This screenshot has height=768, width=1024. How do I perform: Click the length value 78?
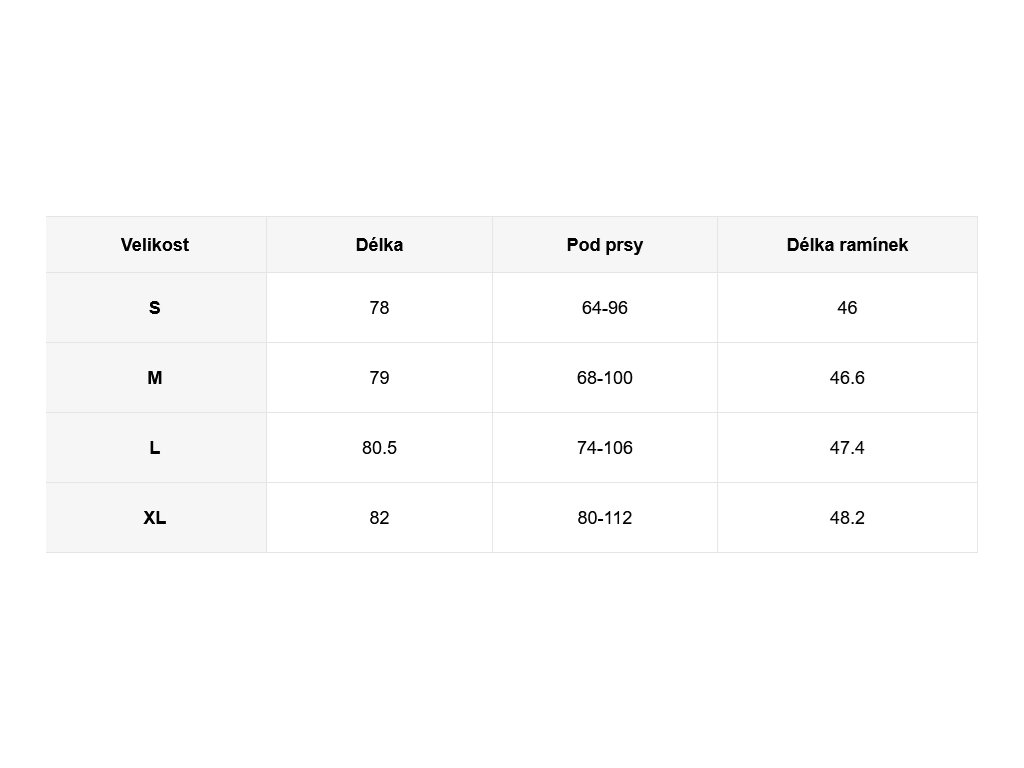tap(379, 308)
